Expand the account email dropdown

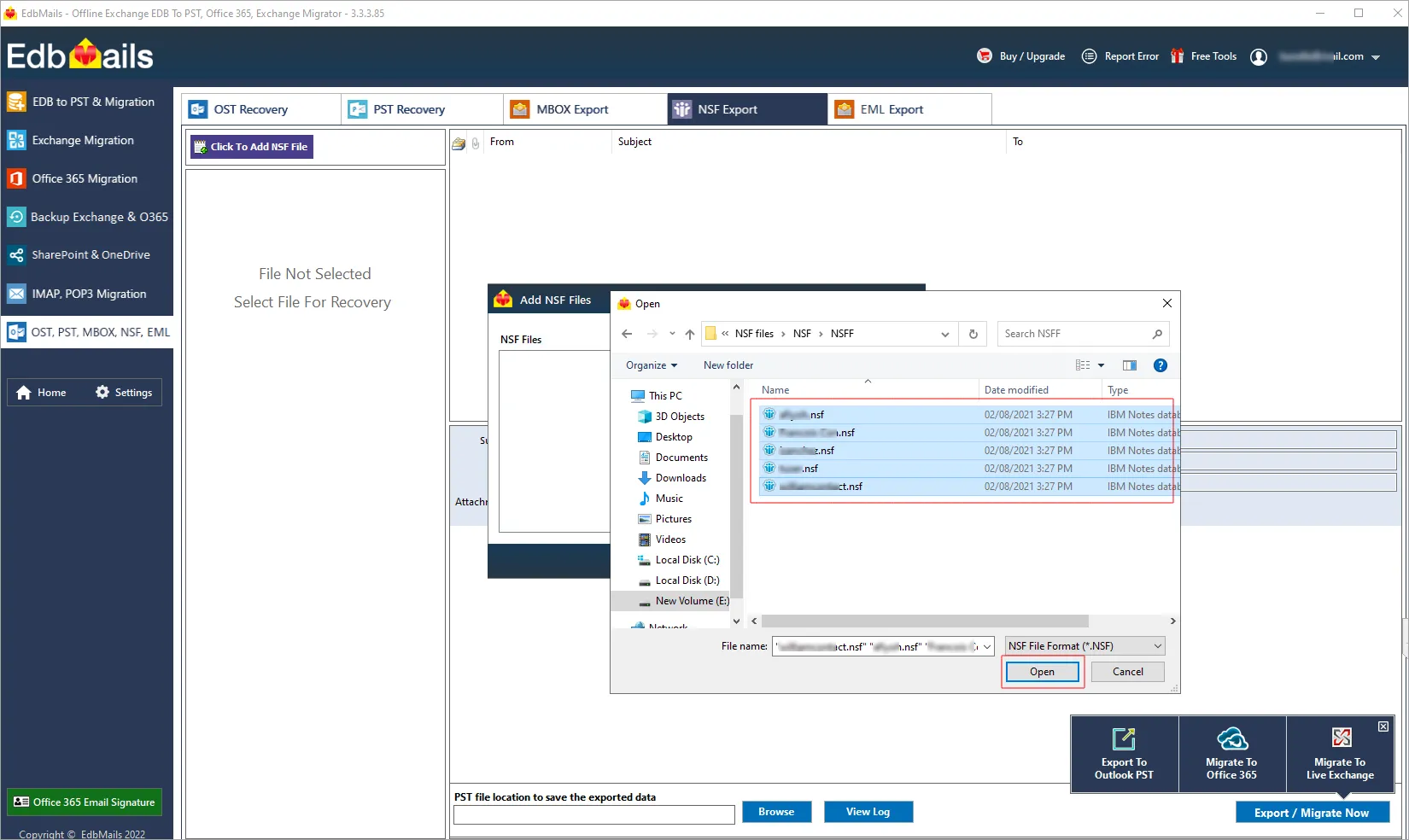[1376, 57]
